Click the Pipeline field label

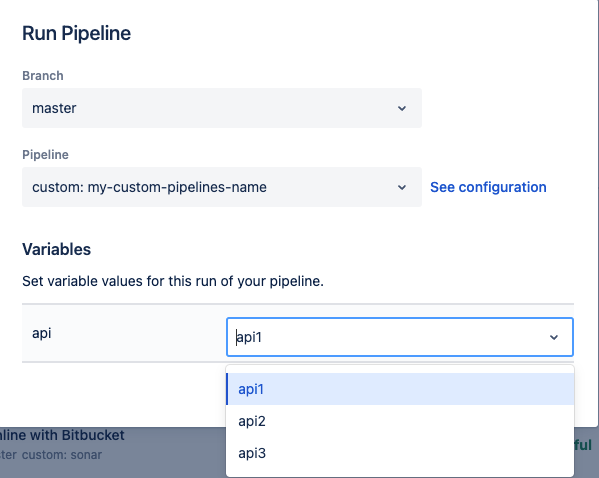(45, 155)
